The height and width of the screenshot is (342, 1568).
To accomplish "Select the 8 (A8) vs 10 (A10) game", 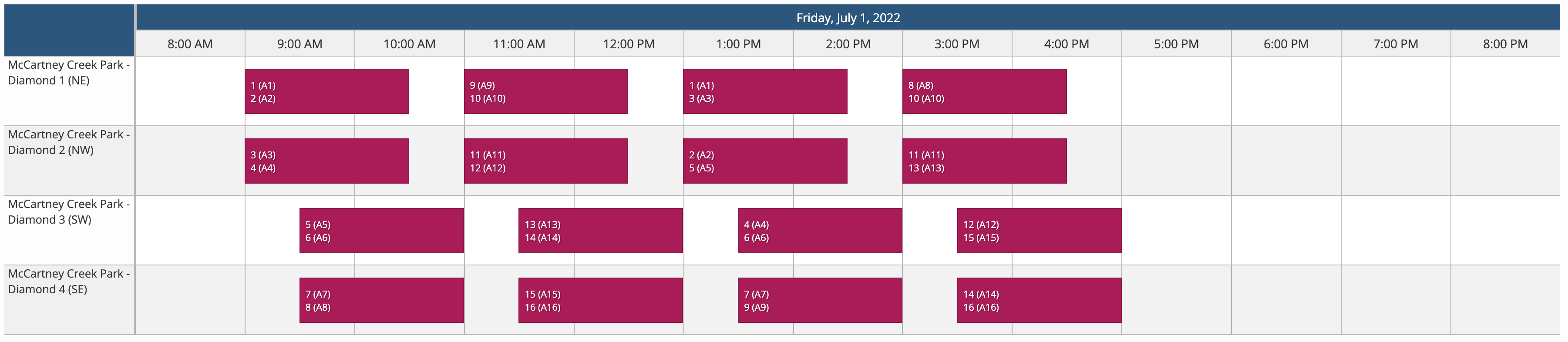I will tap(984, 91).
